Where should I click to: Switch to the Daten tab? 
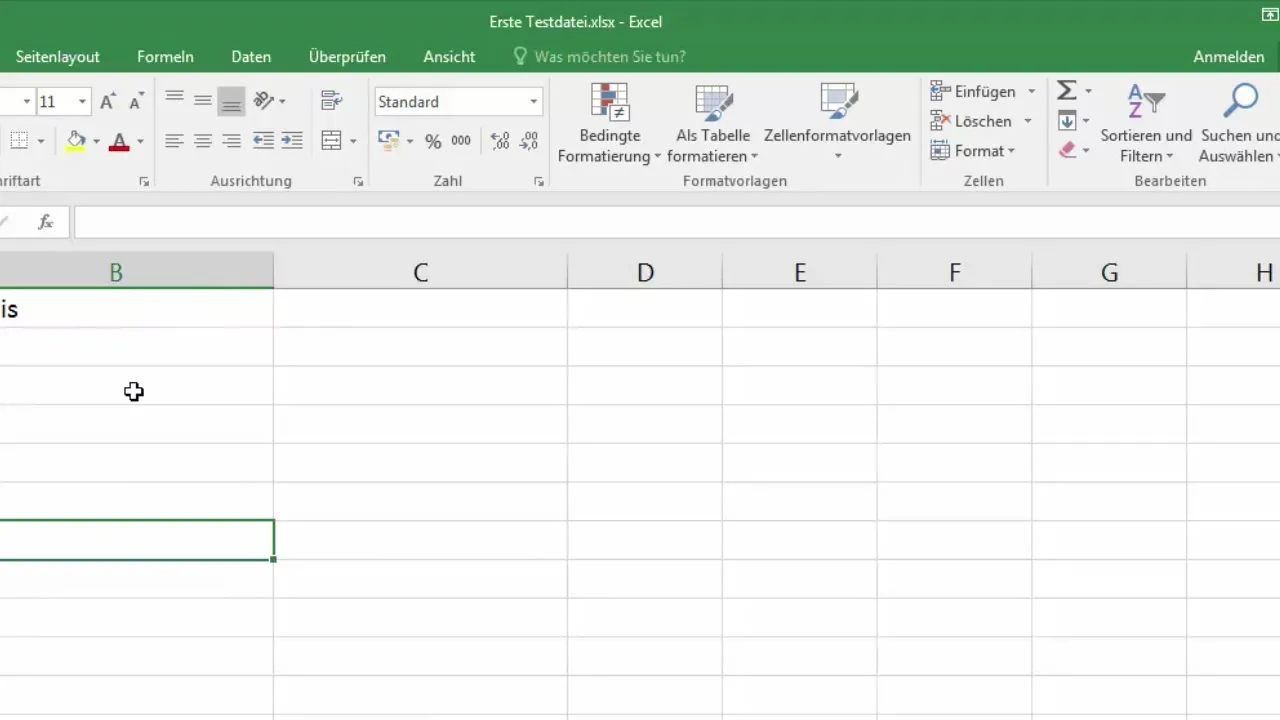251,57
